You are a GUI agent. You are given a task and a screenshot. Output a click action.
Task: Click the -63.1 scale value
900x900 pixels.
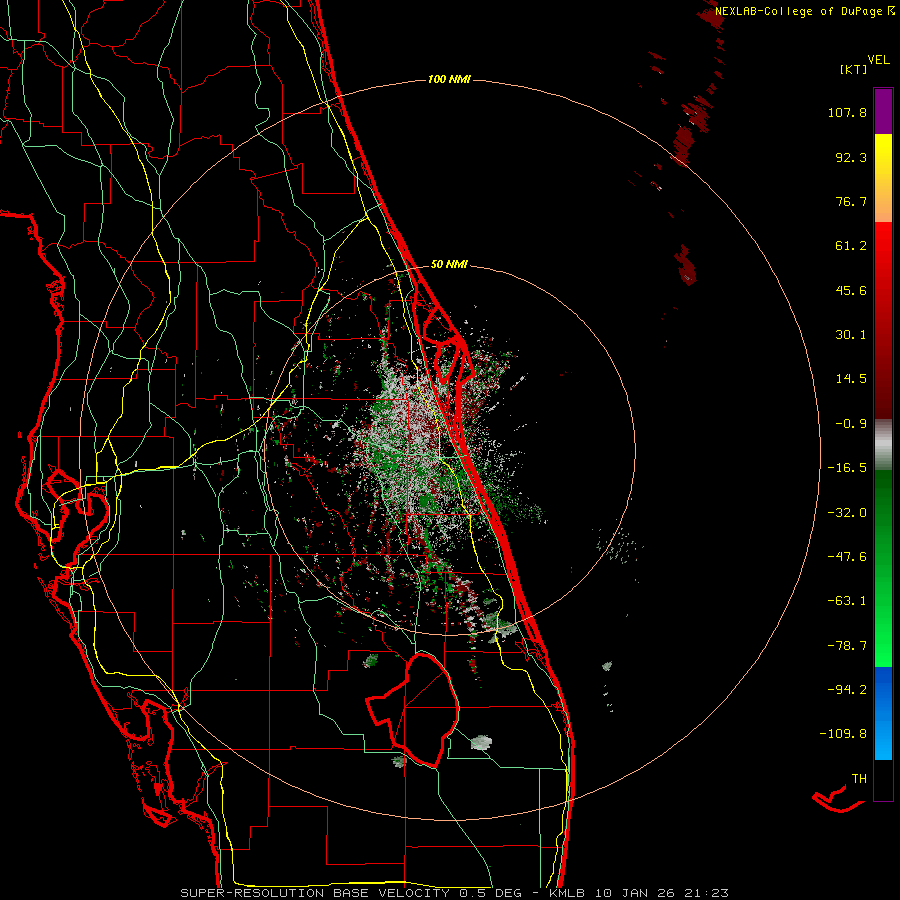(x=847, y=601)
